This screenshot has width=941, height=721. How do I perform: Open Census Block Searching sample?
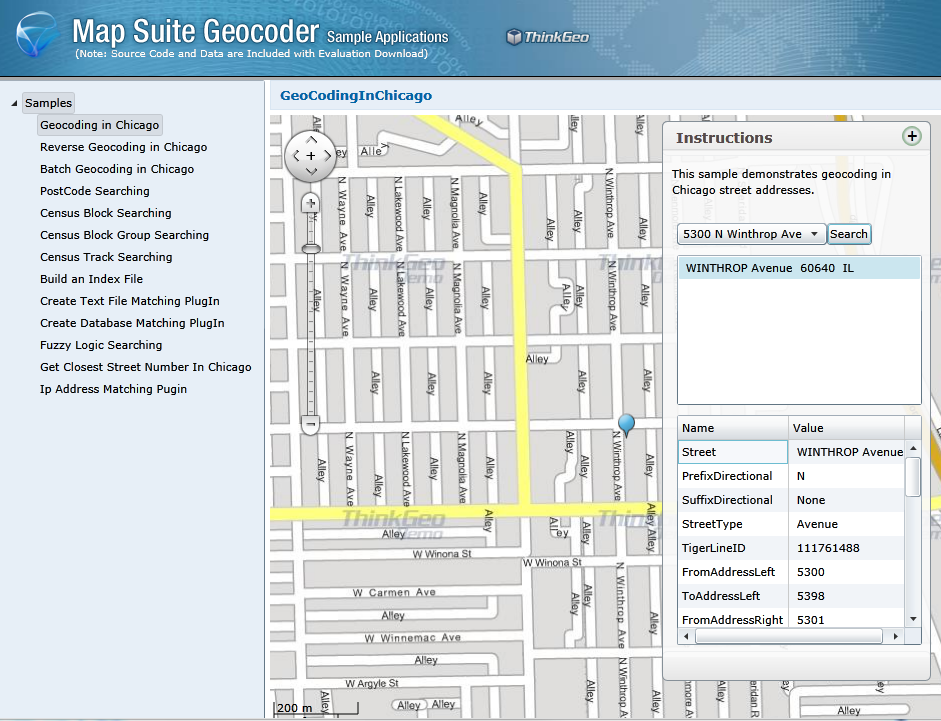pos(106,213)
